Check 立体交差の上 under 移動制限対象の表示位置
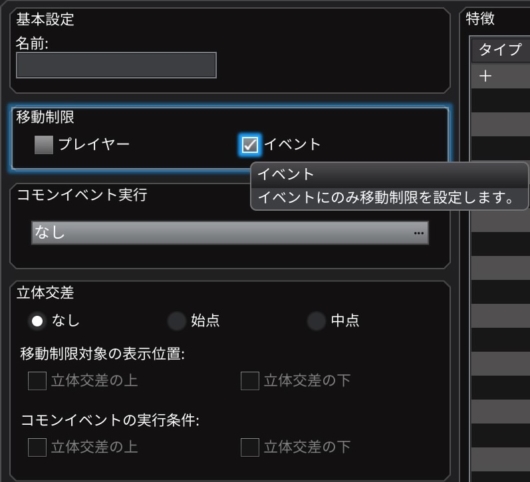Image resolution: width=530 pixels, height=482 pixels. tap(37, 381)
